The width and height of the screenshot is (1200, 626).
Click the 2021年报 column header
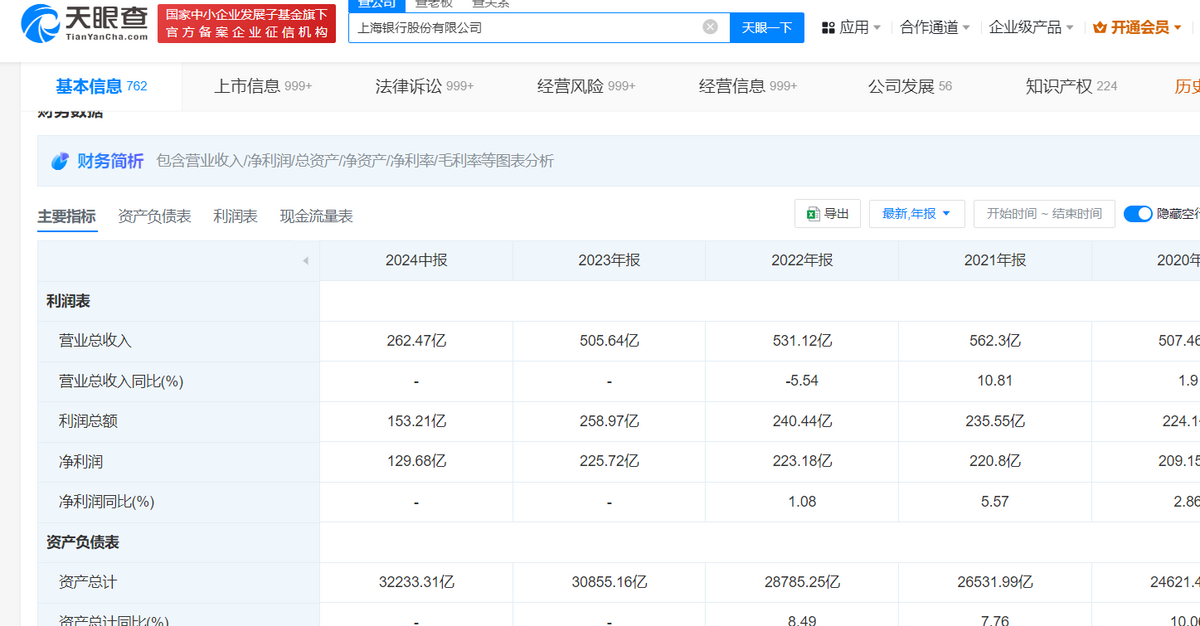[x=995, y=261]
